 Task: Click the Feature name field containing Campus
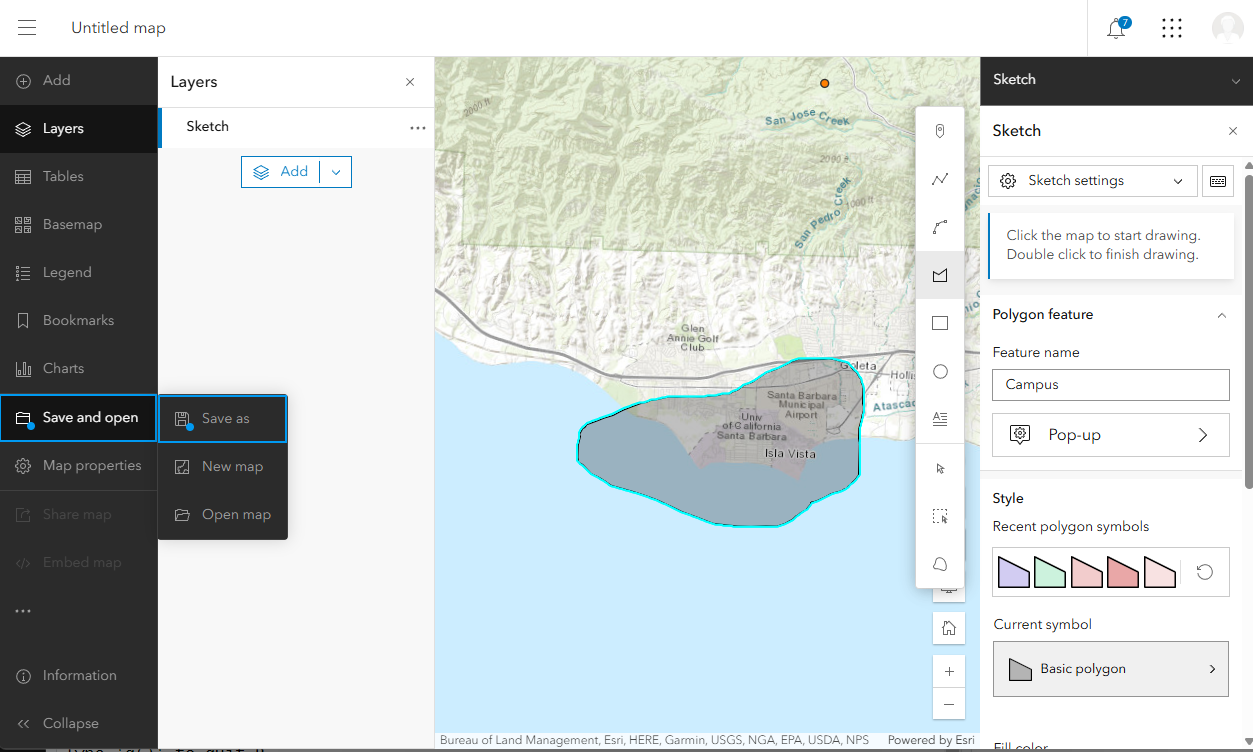pyautogui.click(x=1110, y=384)
